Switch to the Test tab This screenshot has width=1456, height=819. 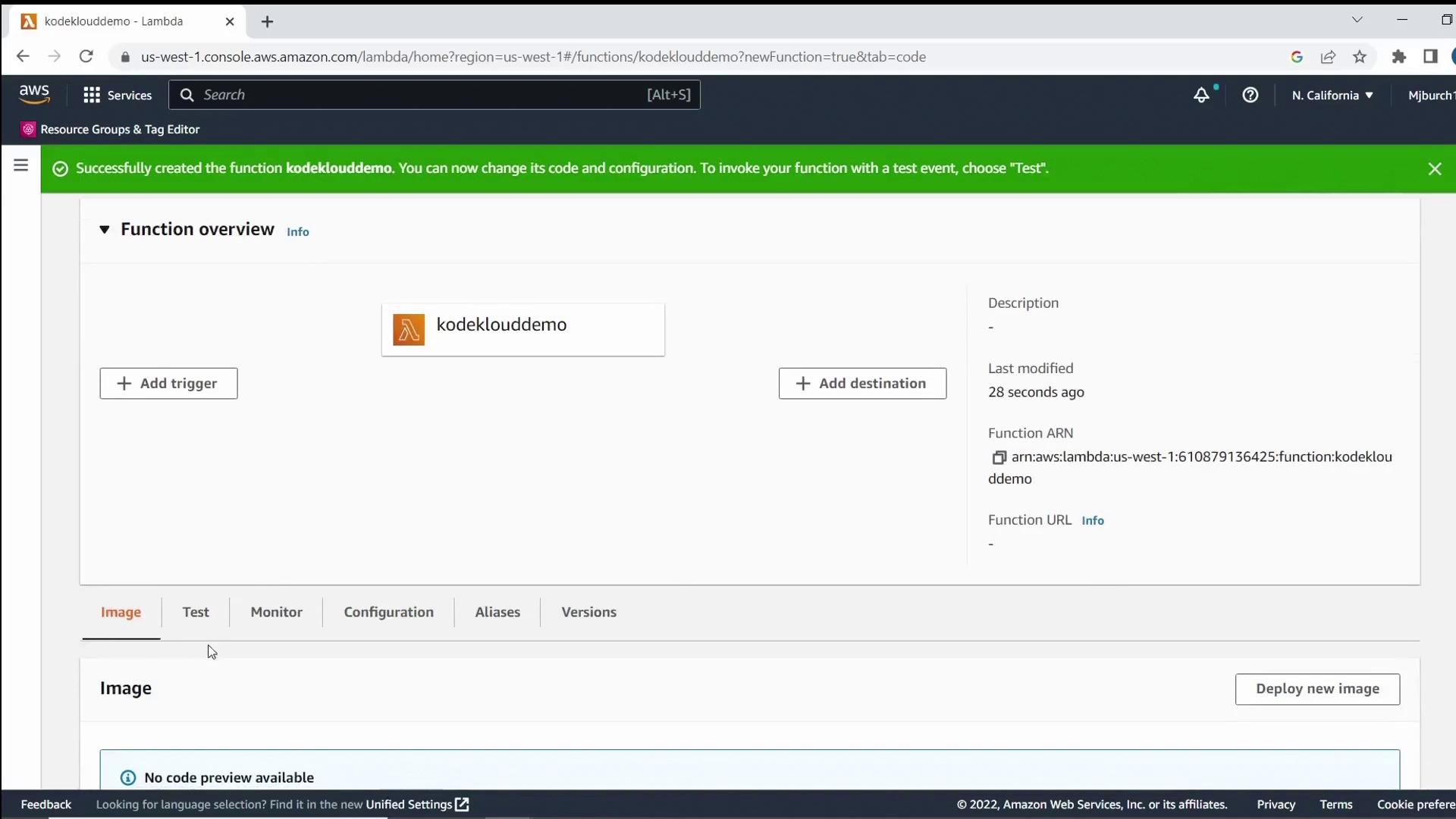196,612
